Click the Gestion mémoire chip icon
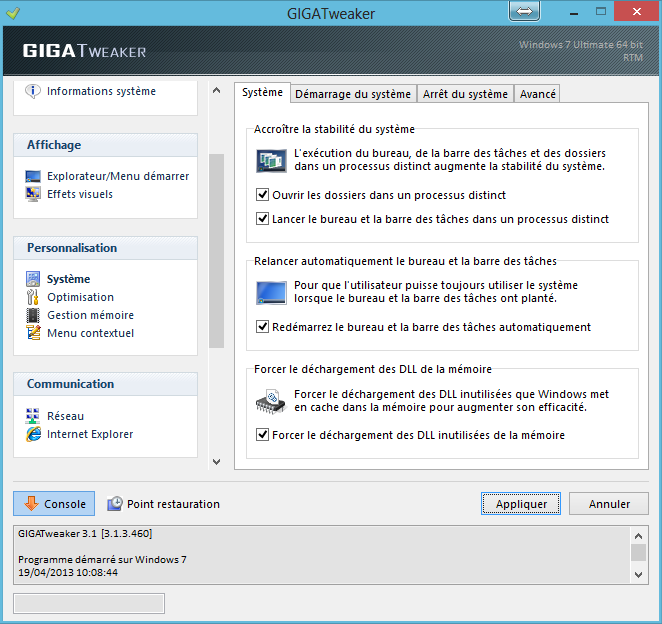This screenshot has height=624, width=662. [33, 315]
